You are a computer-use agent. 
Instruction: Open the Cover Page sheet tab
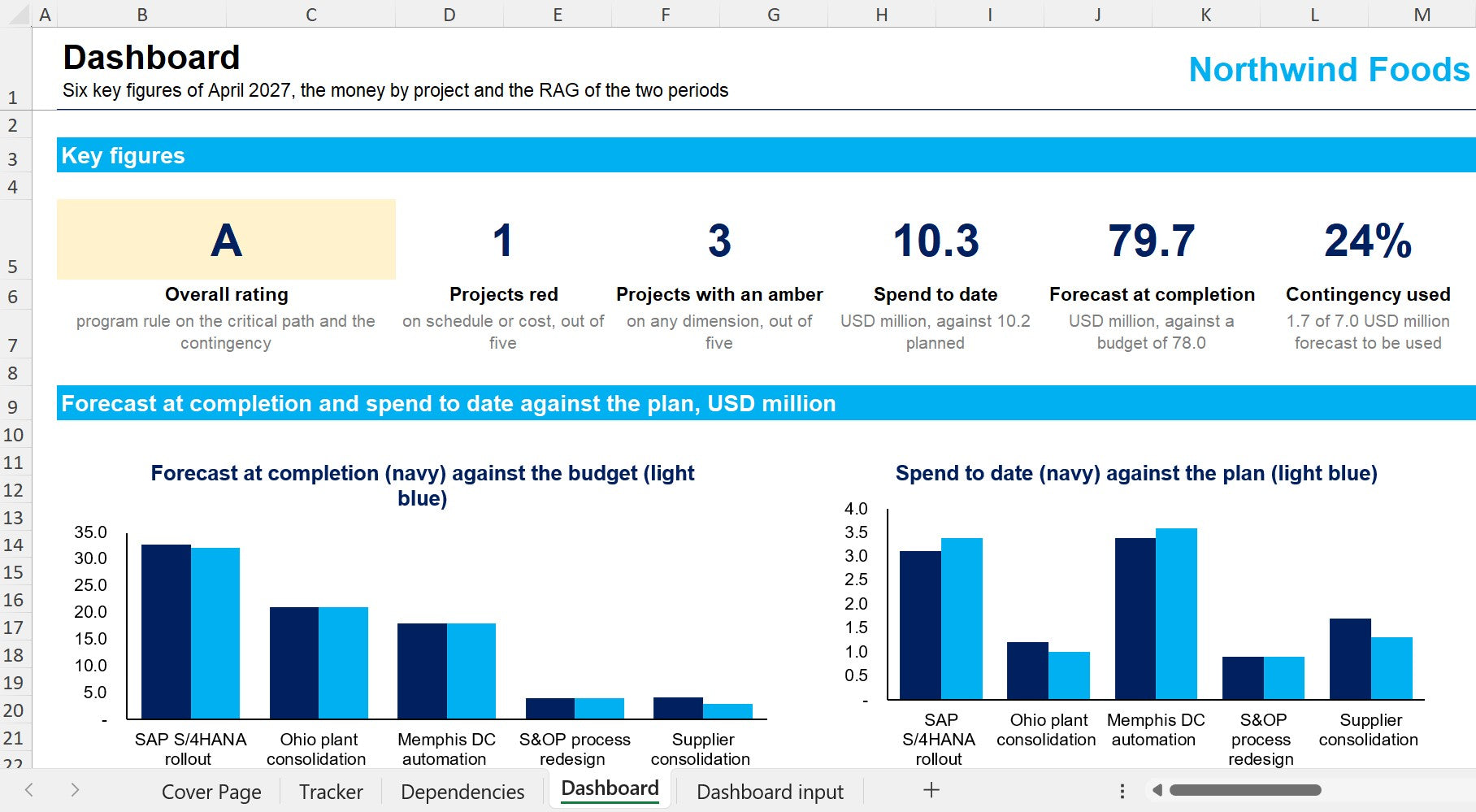[211, 792]
